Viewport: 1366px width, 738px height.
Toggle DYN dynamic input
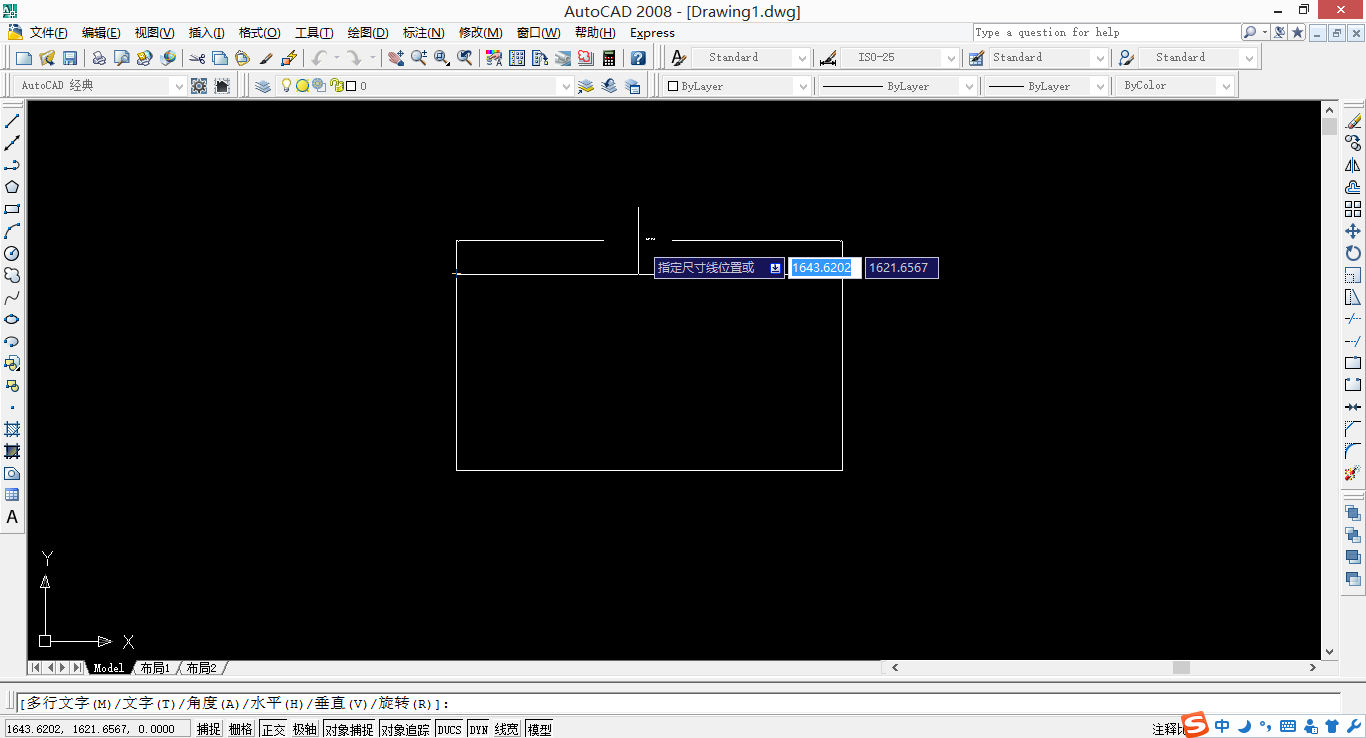[479, 729]
